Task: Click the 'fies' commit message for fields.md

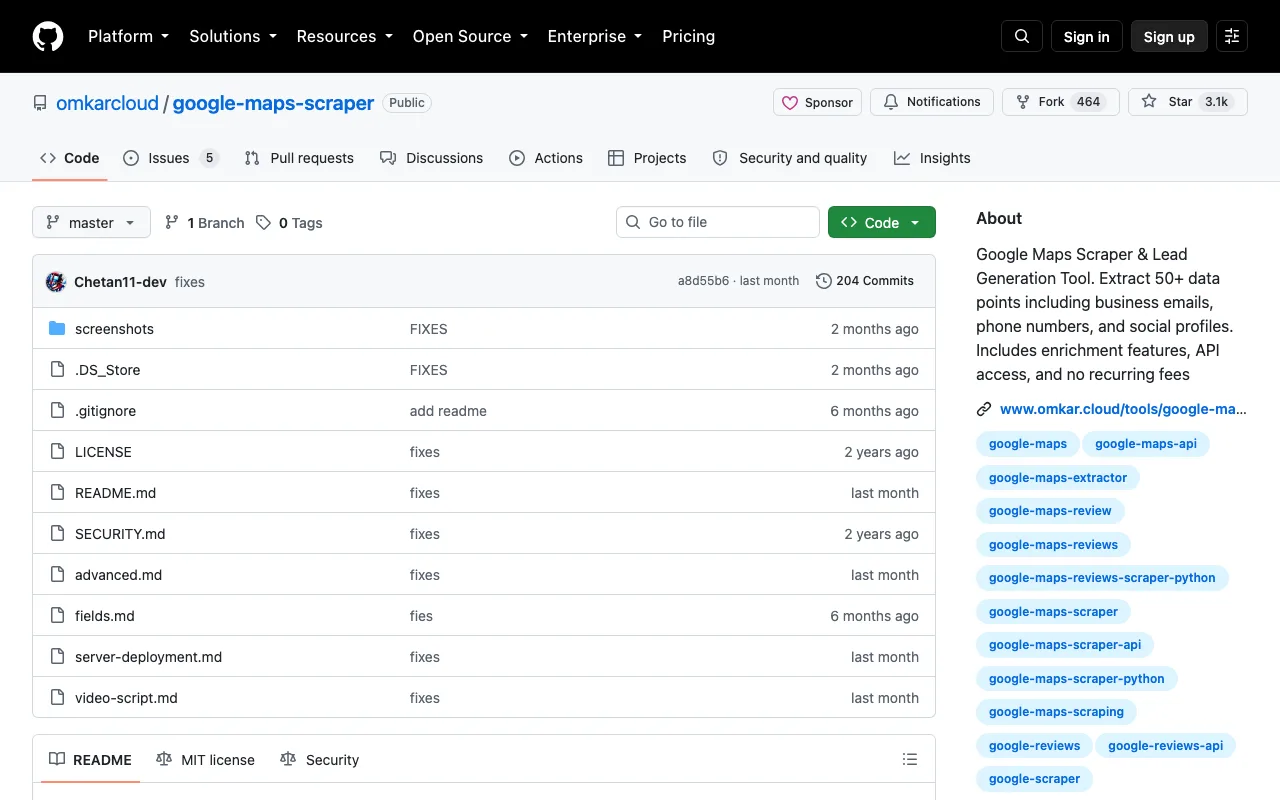Action: (421, 616)
